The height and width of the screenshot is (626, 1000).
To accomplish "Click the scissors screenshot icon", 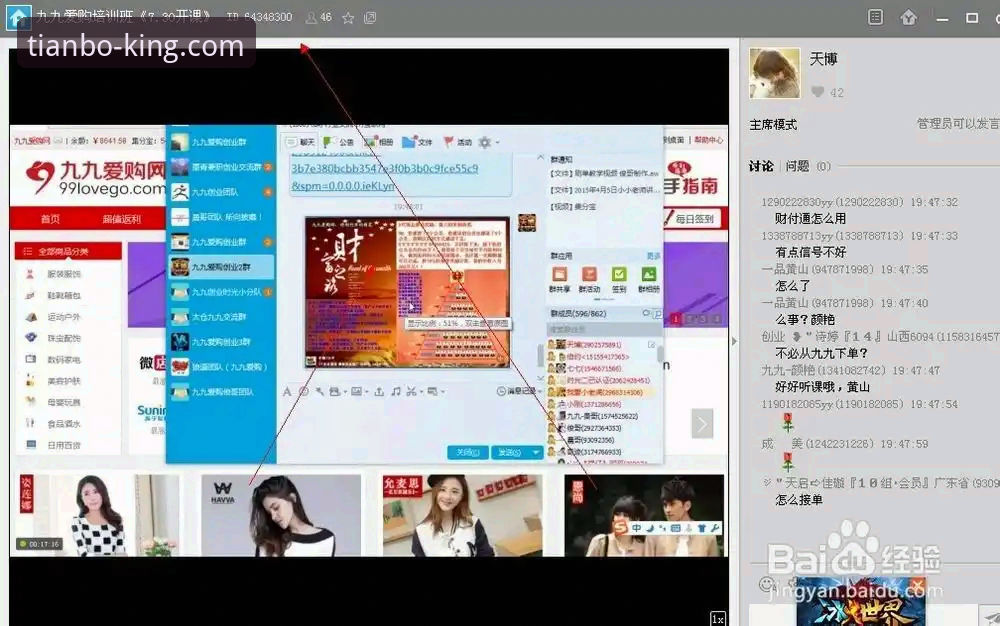I will pos(411,391).
